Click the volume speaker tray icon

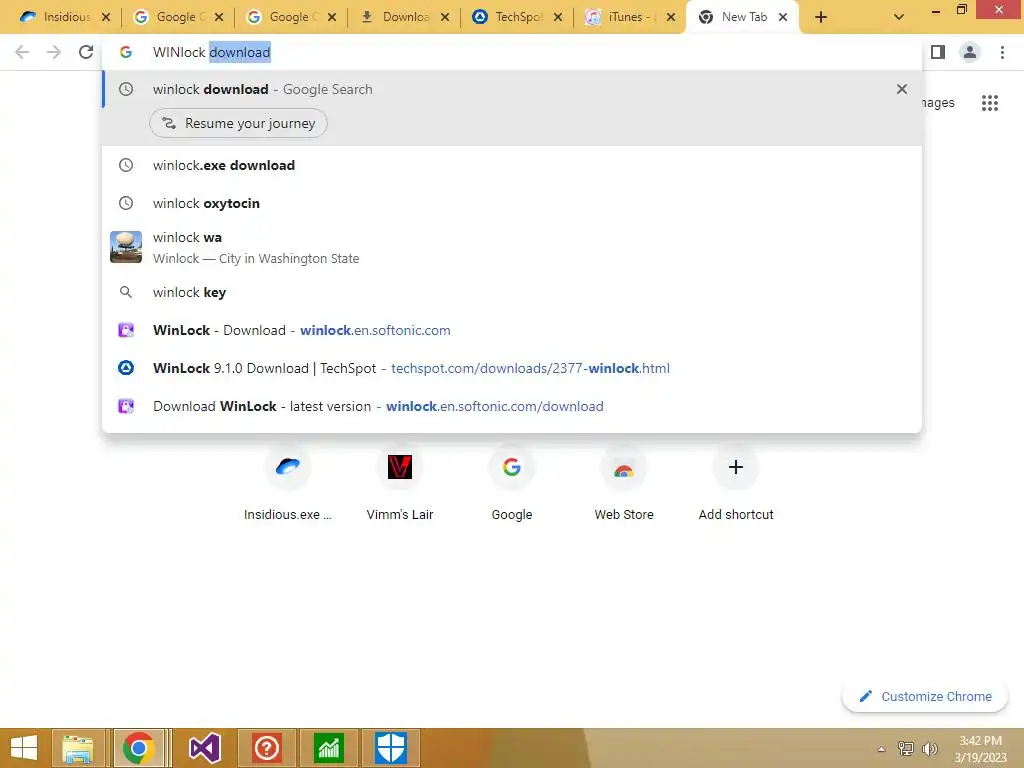pos(930,748)
